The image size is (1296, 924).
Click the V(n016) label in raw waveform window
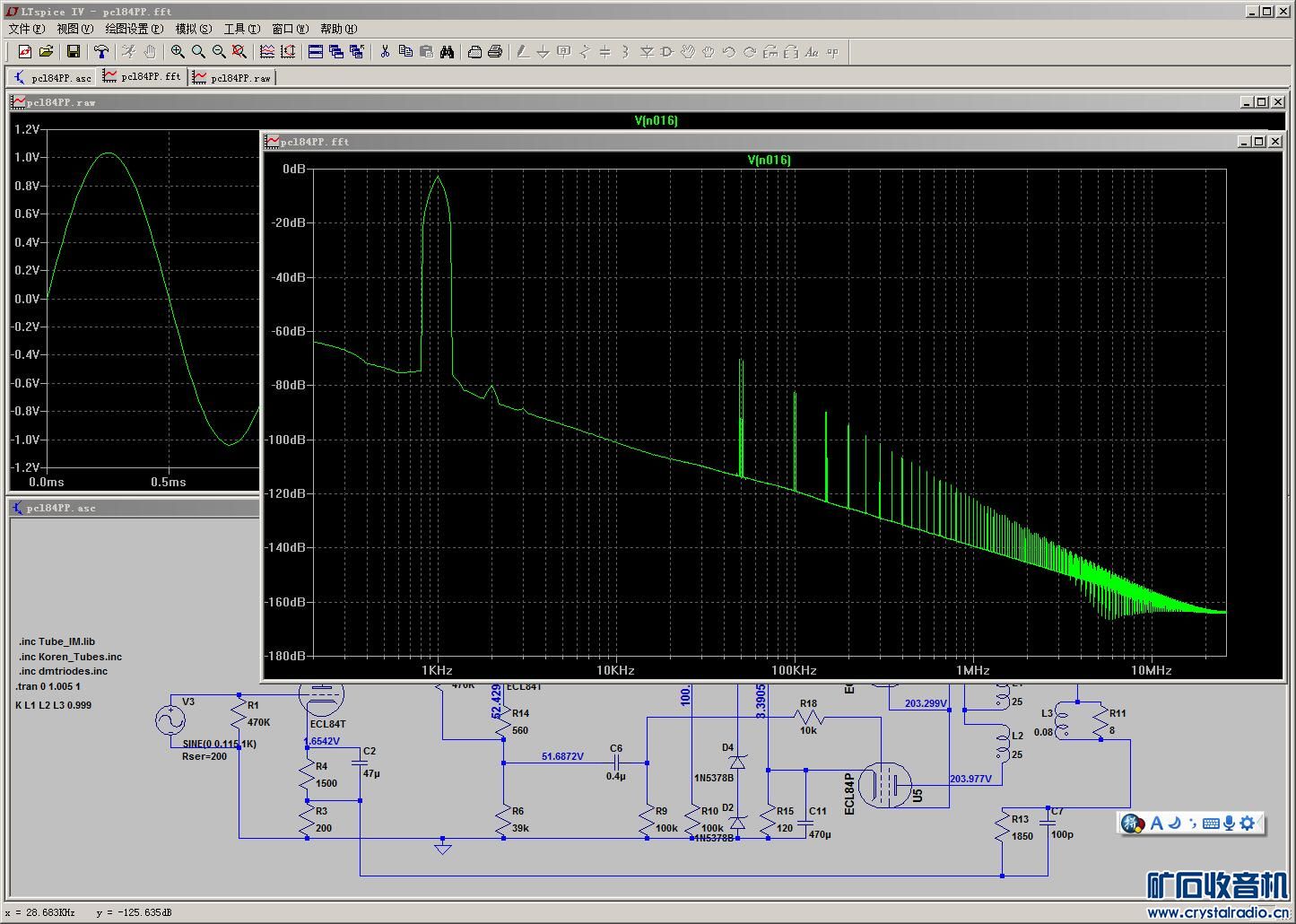657,120
